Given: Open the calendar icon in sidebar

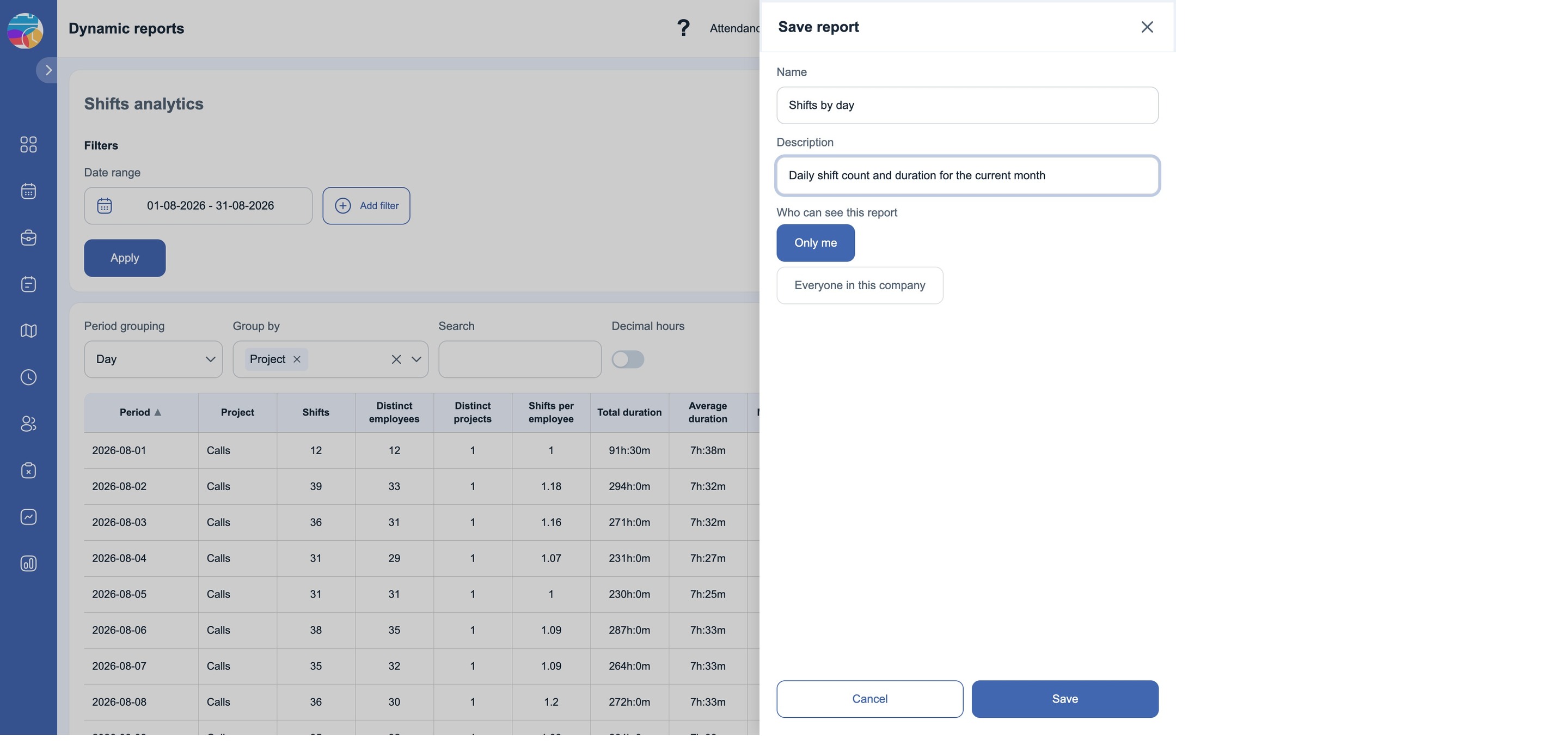Looking at the screenshot, I should click(x=28, y=191).
